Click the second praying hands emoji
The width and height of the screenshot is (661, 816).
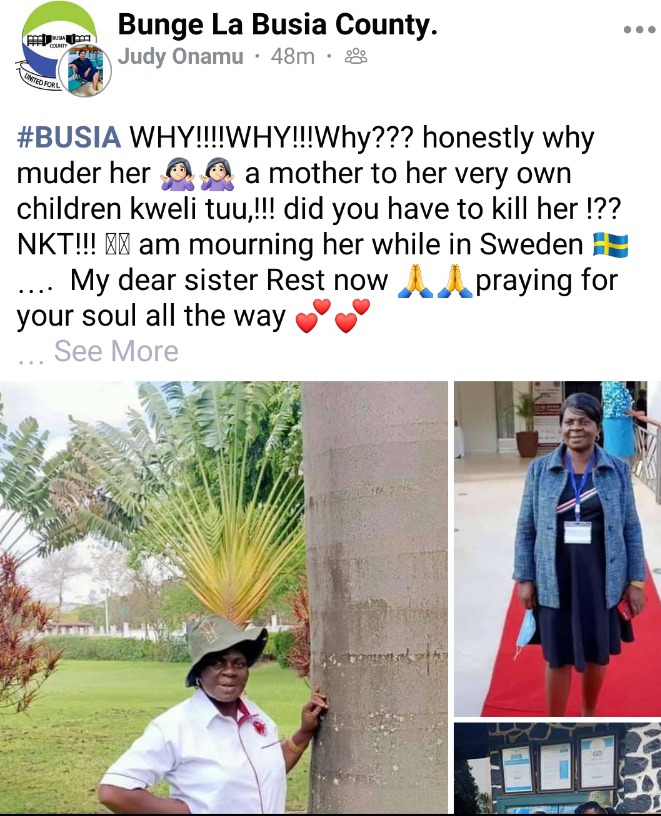(455, 281)
